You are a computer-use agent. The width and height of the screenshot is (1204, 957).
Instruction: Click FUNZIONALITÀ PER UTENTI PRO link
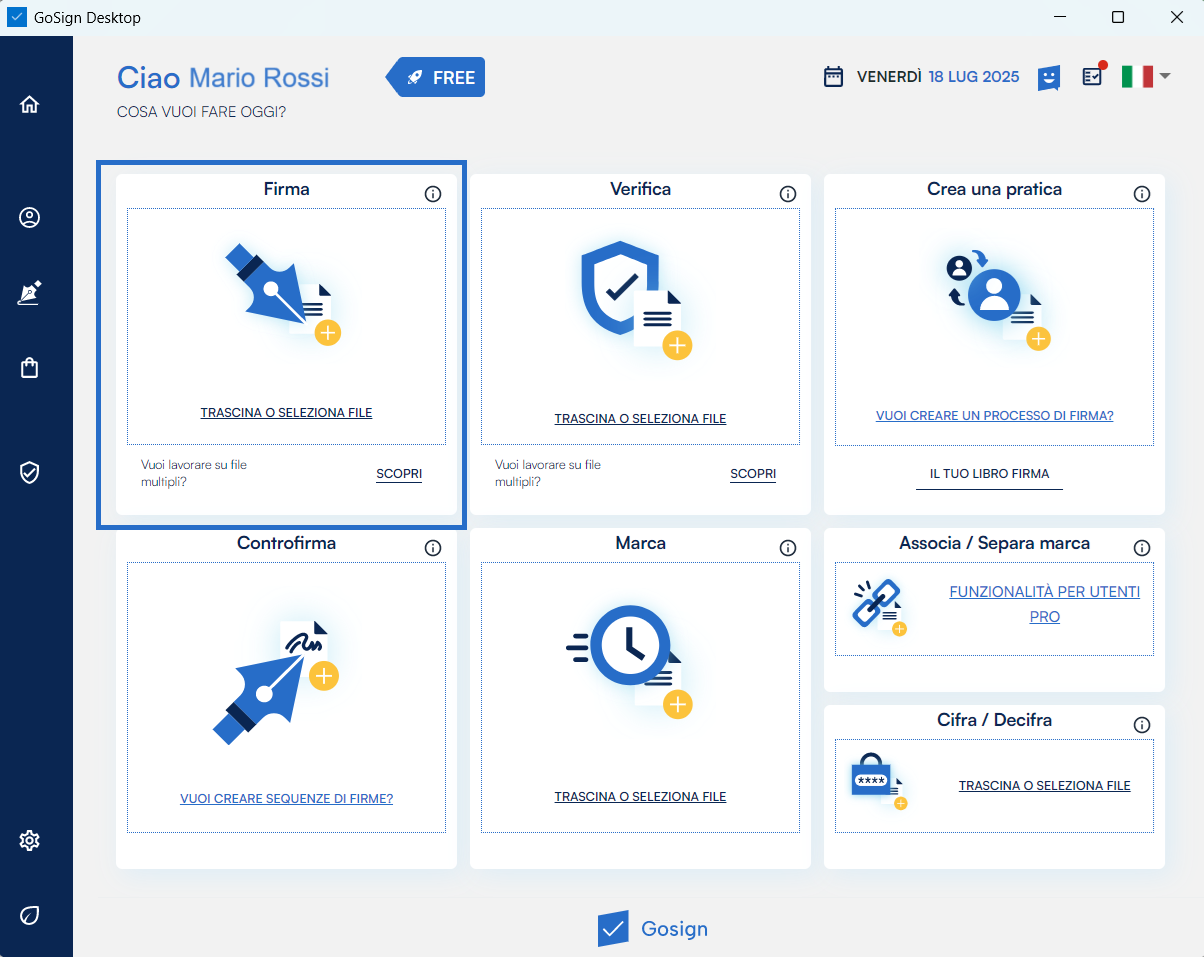click(x=1044, y=604)
